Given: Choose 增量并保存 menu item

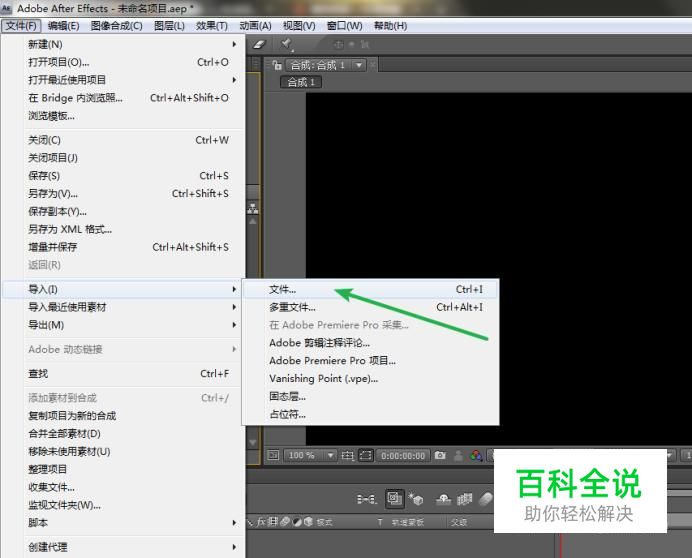Looking at the screenshot, I should pyautogui.click(x=124, y=247).
